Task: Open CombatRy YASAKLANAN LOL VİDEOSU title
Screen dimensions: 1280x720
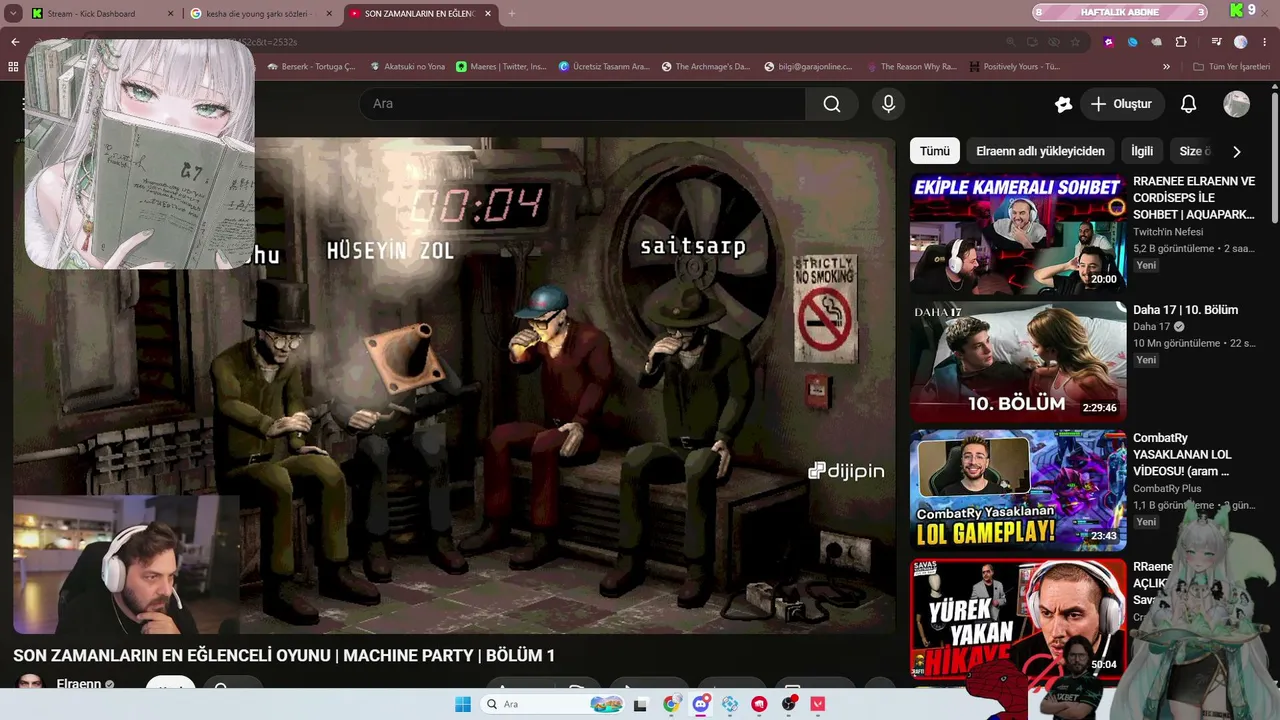Action: coord(1182,454)
